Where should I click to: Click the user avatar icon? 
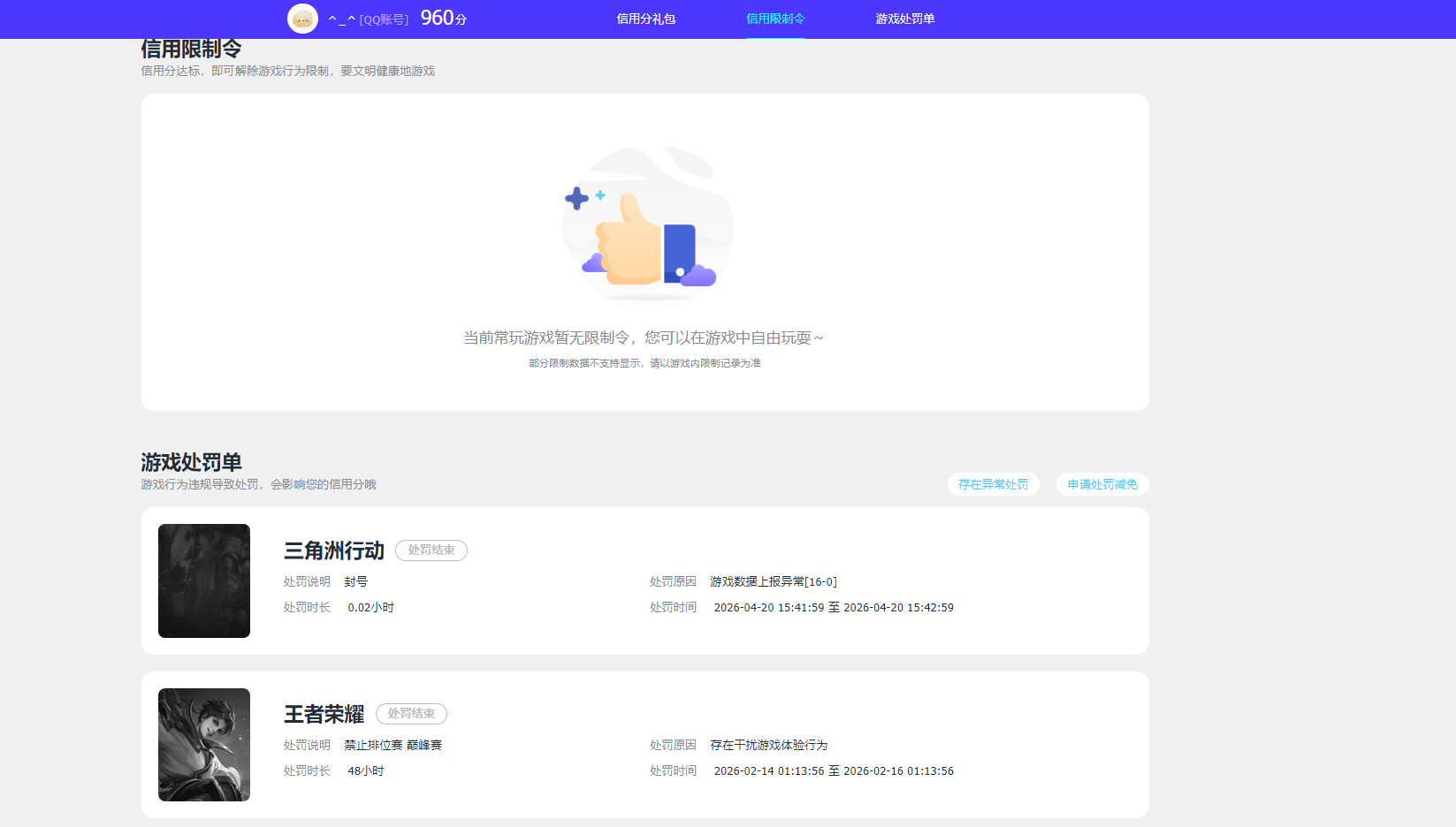click(x=302, y=19)
